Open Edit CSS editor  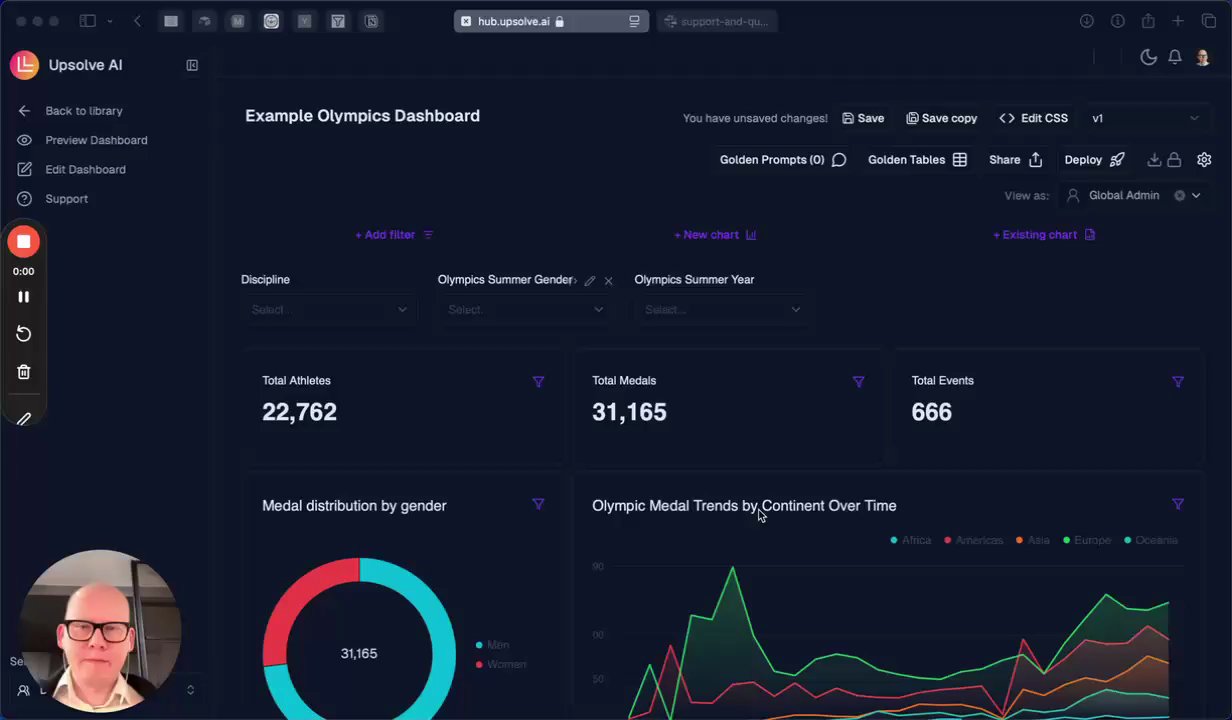1034,118
